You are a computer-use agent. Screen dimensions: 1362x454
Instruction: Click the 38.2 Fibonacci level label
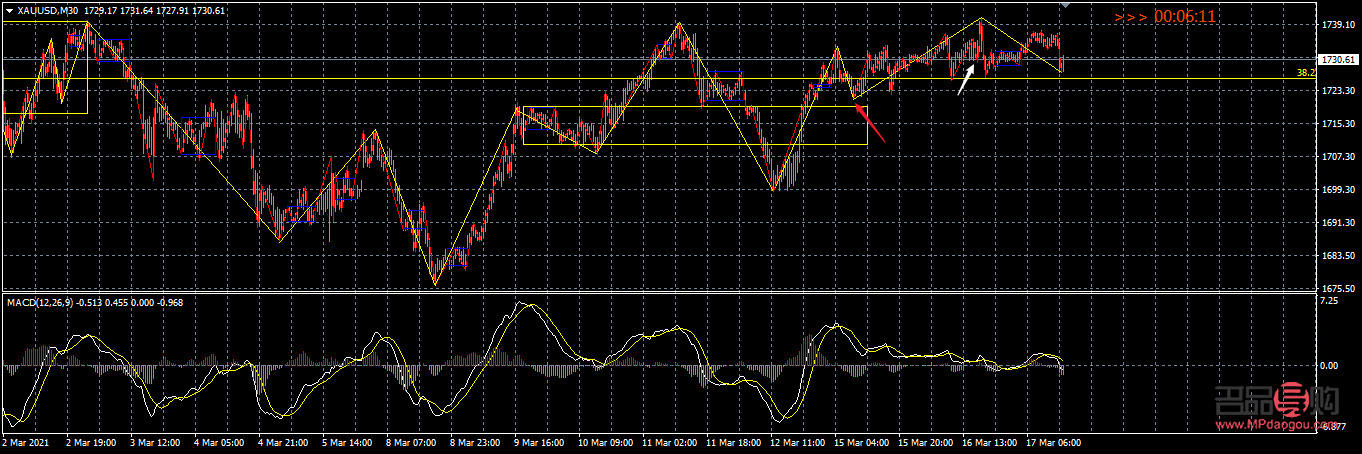click(x=1305, y=73)
